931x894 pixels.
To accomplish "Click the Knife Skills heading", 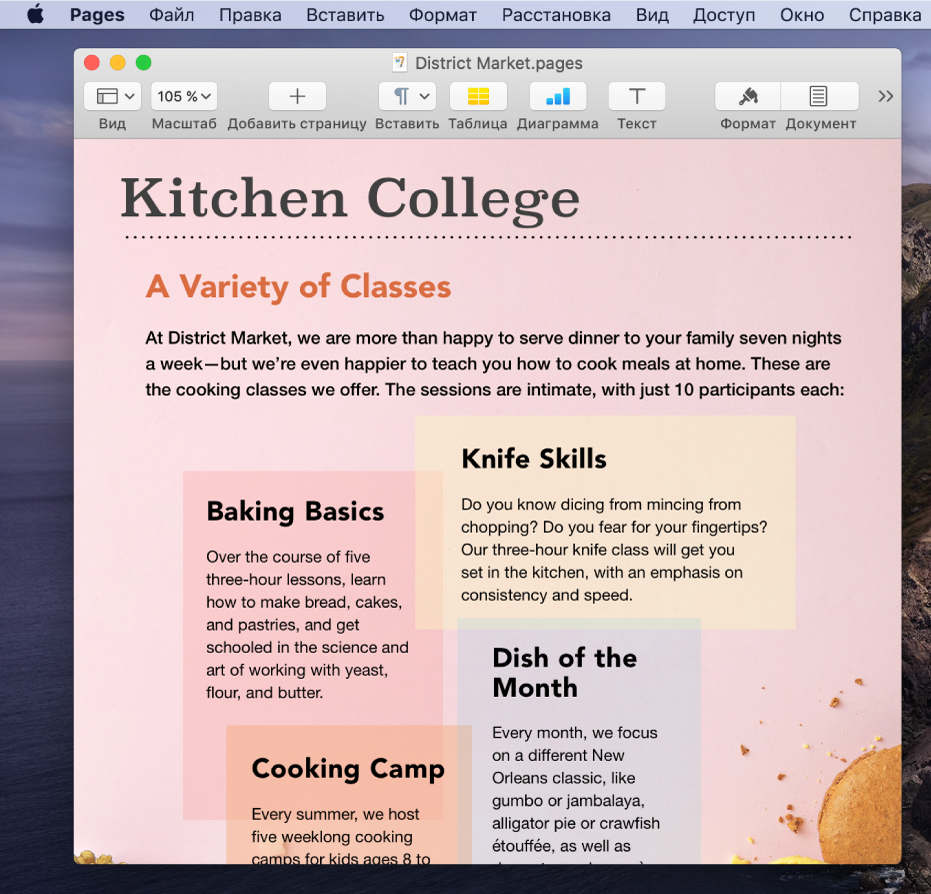I will point(534,459).
